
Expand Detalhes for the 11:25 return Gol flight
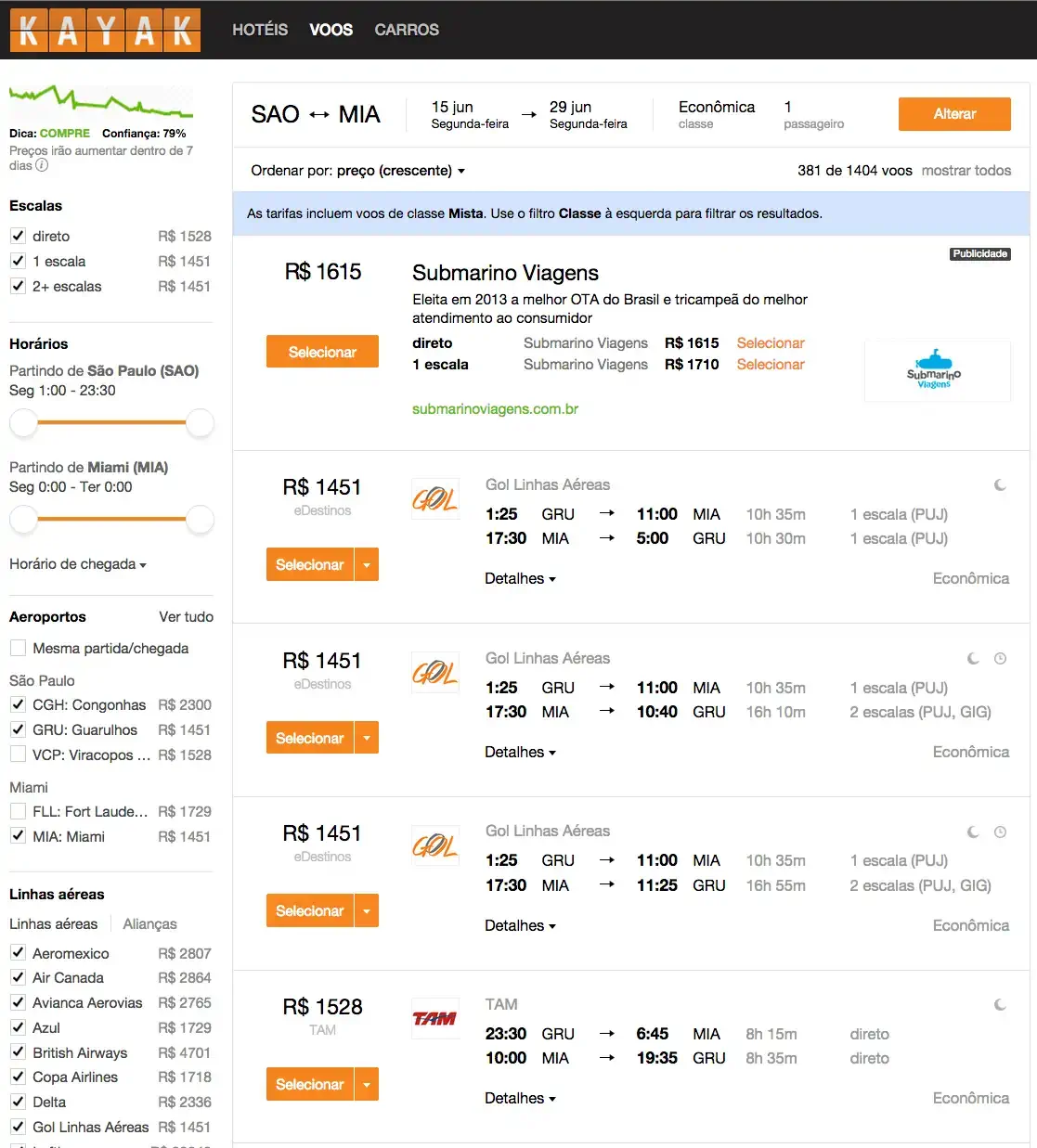point(520,925)
